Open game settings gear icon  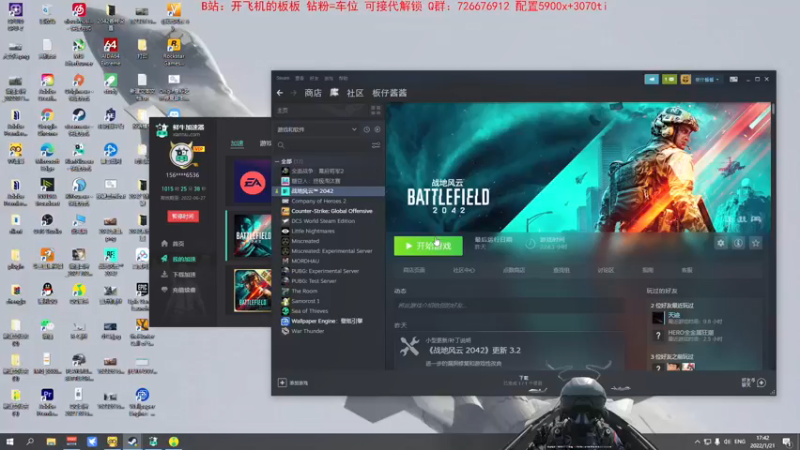click(x=720, y=243)
